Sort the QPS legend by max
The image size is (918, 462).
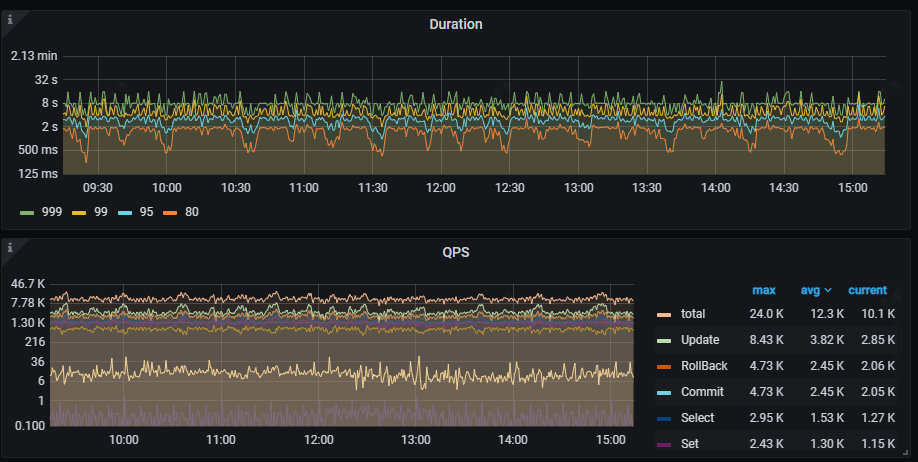(x=763, y=290)
